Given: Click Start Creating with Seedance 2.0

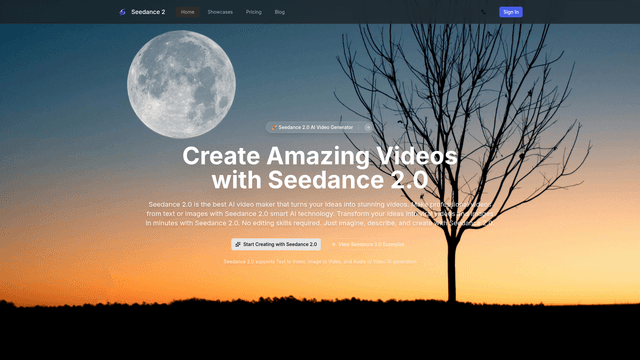Looking at the screenshot, I should tap(276, 244).
